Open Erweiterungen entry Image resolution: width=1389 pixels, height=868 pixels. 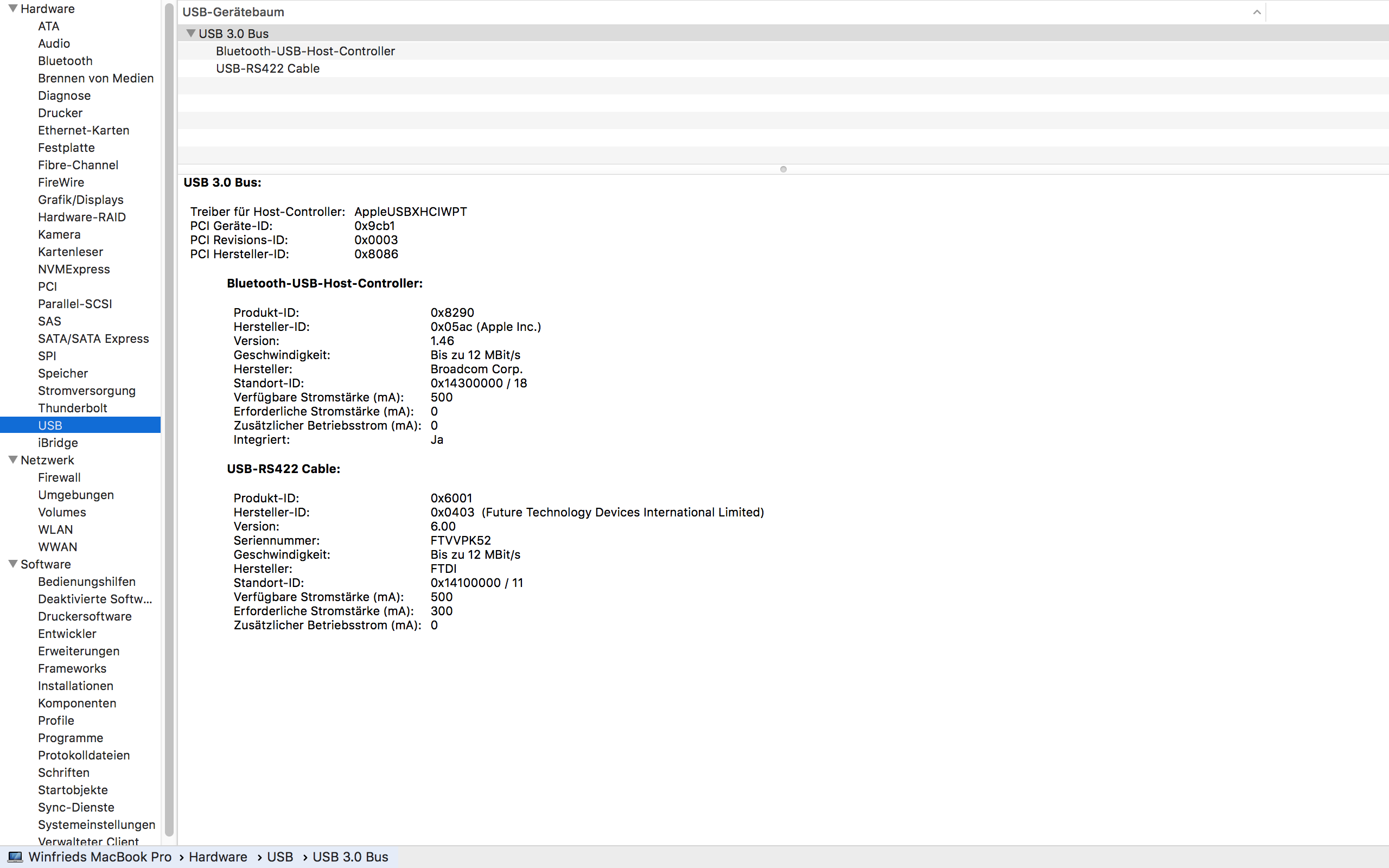click(x=79, y=651)
